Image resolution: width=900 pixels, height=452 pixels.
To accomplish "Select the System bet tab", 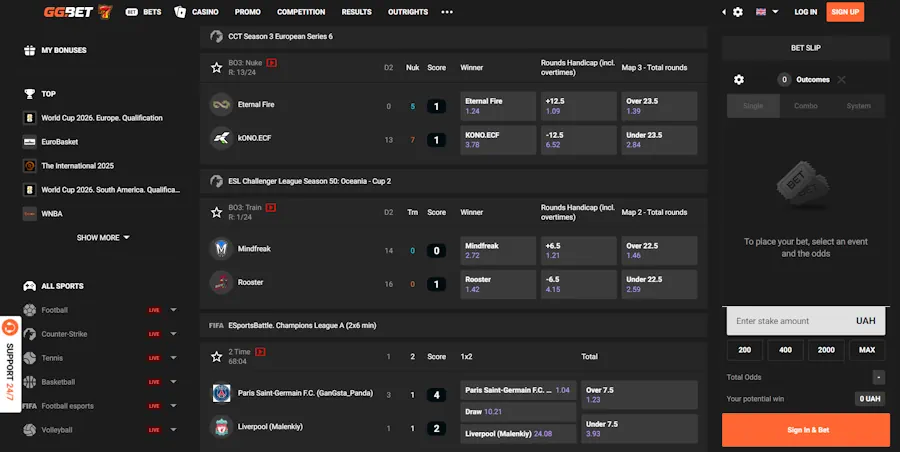I will (858, 106).
